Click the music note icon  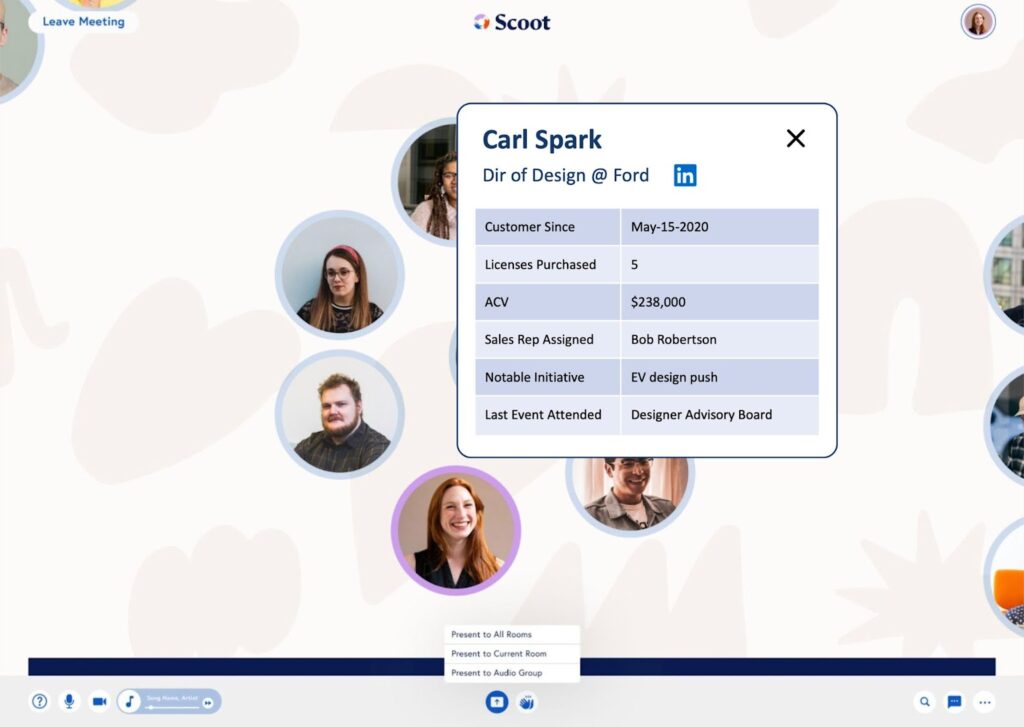coord(130,702)
